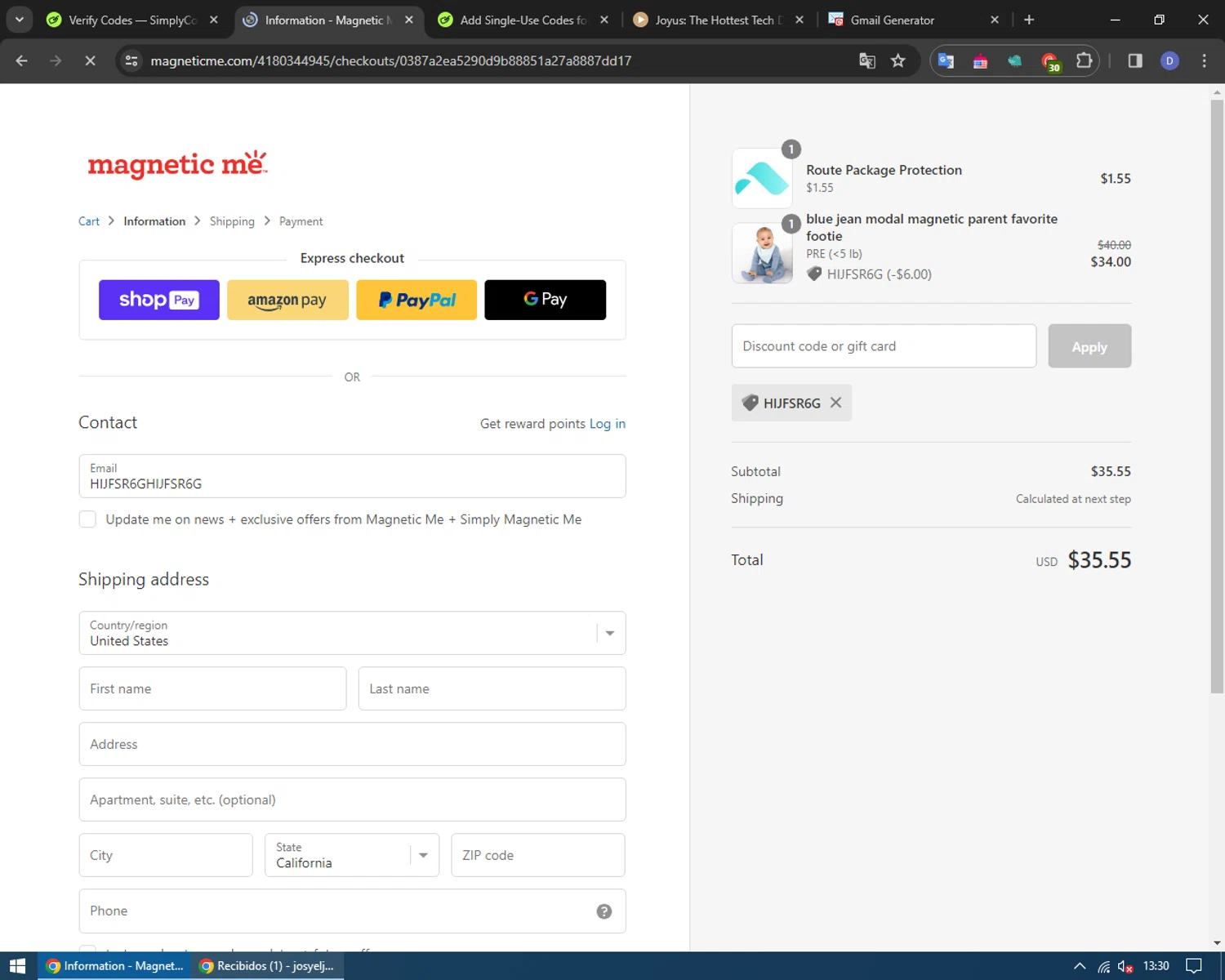Viewport: 1225px width, 980px height.
Task: Select the Information - Magnetic tab
Action: point(327,20)
